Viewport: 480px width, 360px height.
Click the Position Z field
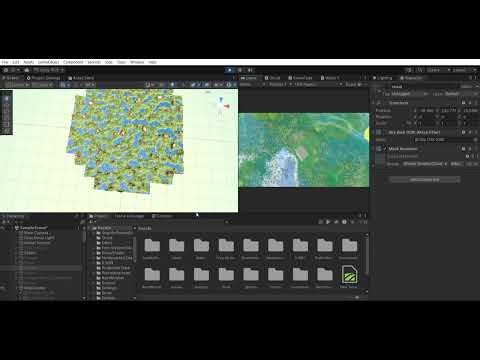(x=471, y=110)
